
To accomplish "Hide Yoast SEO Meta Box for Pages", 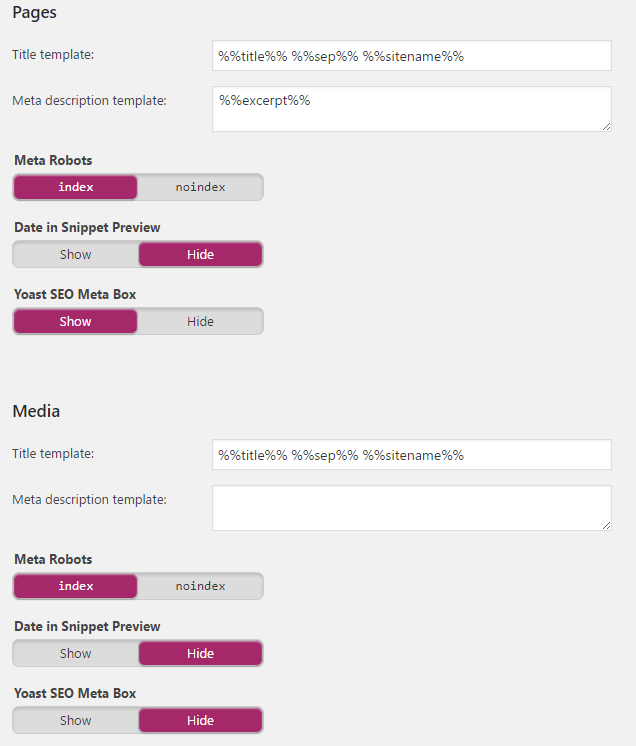I will [x=200, y=321].
